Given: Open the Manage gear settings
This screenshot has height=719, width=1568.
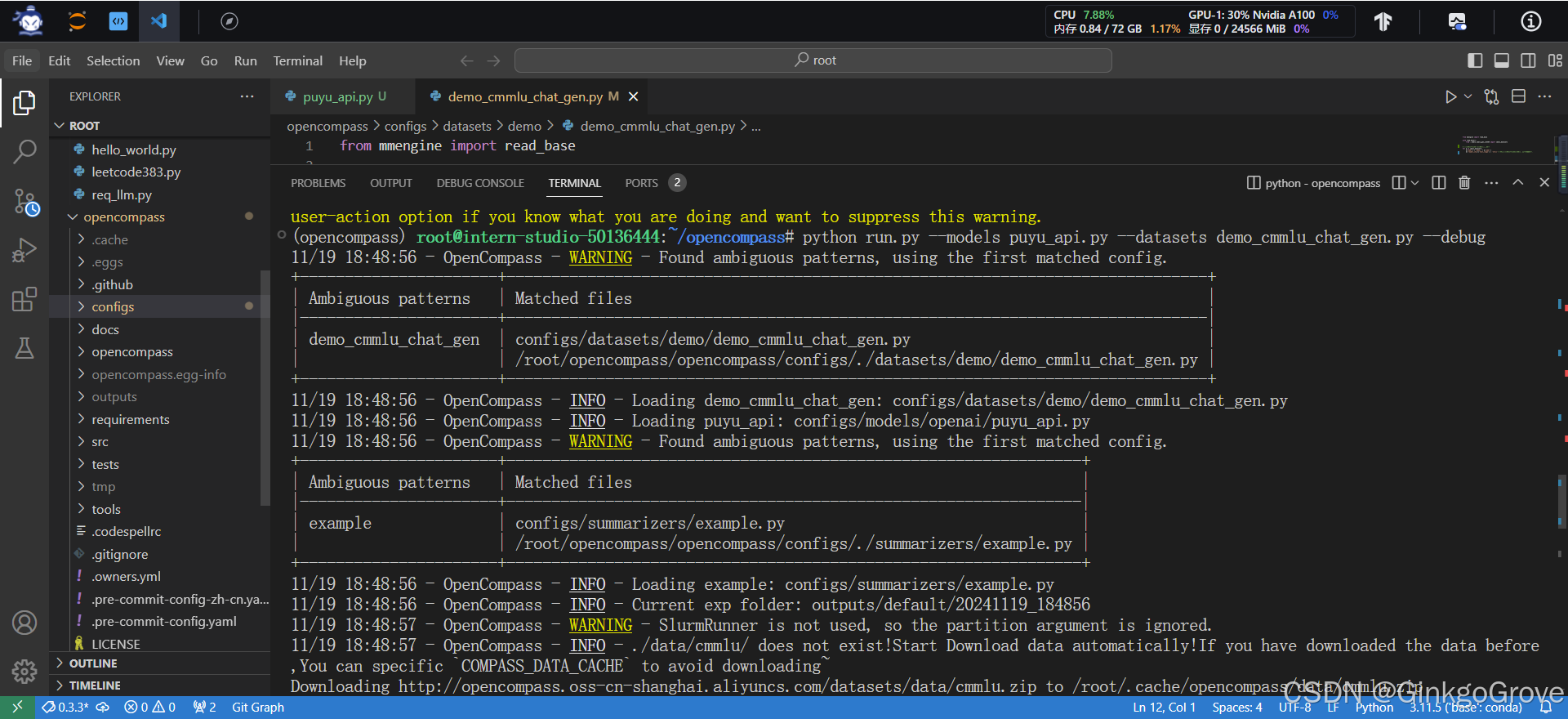Looking at the screenshot, I should tap(24, 671).
